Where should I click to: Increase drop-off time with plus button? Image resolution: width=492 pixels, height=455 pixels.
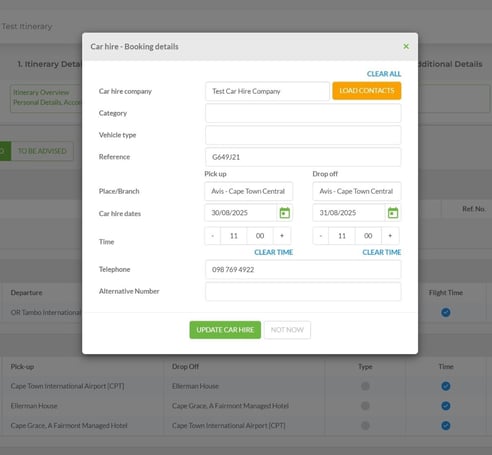[390, 236]
